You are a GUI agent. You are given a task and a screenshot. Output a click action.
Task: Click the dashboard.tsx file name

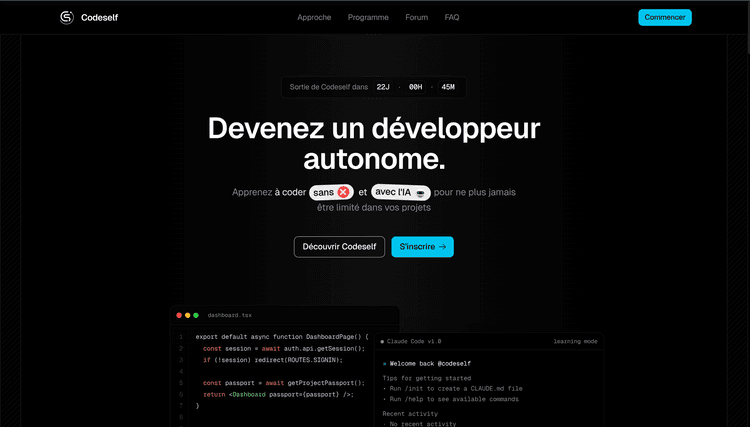pyautogui.click(x=230, y=315)
